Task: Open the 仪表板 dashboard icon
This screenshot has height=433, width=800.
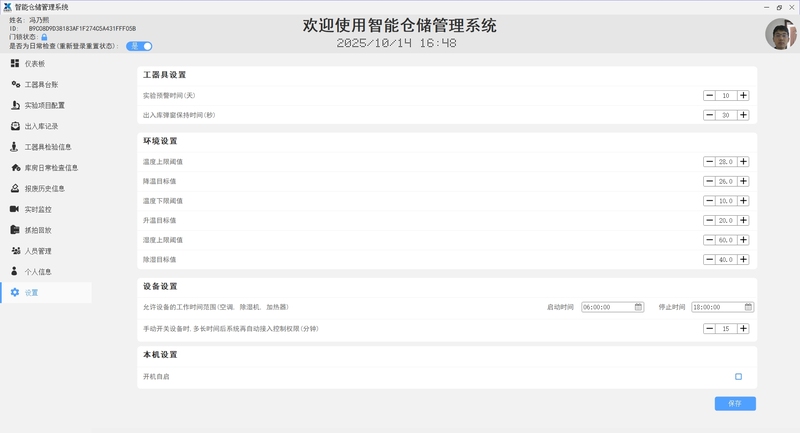Action: 15,63
